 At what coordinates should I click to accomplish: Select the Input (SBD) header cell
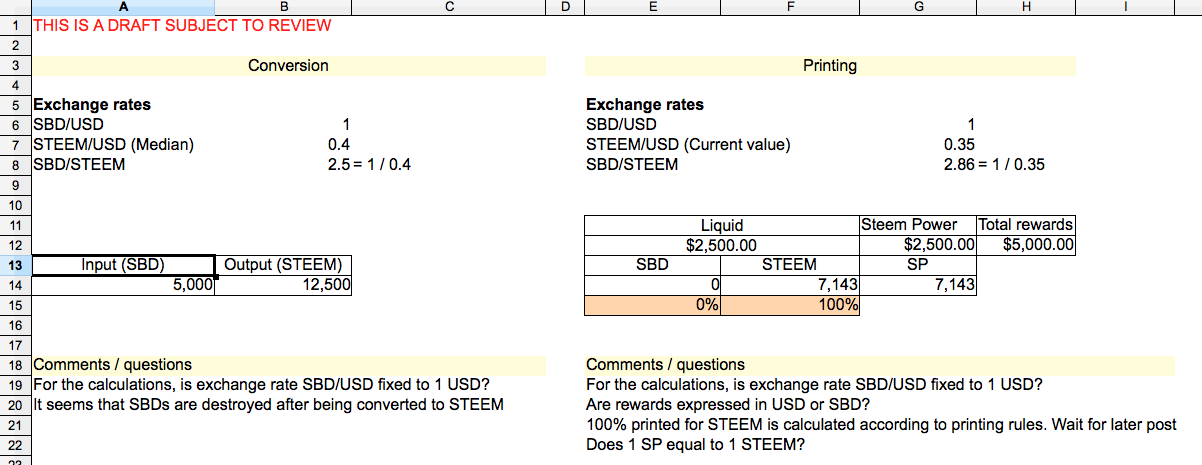pyautogui.click(x=124, y=265)
